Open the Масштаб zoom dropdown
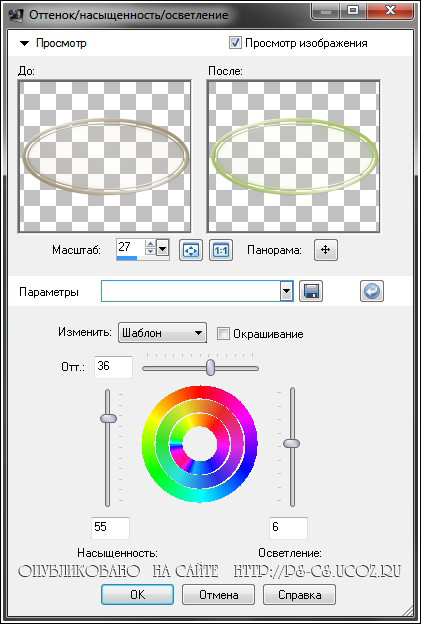The image size is (421, 624). 162,250
